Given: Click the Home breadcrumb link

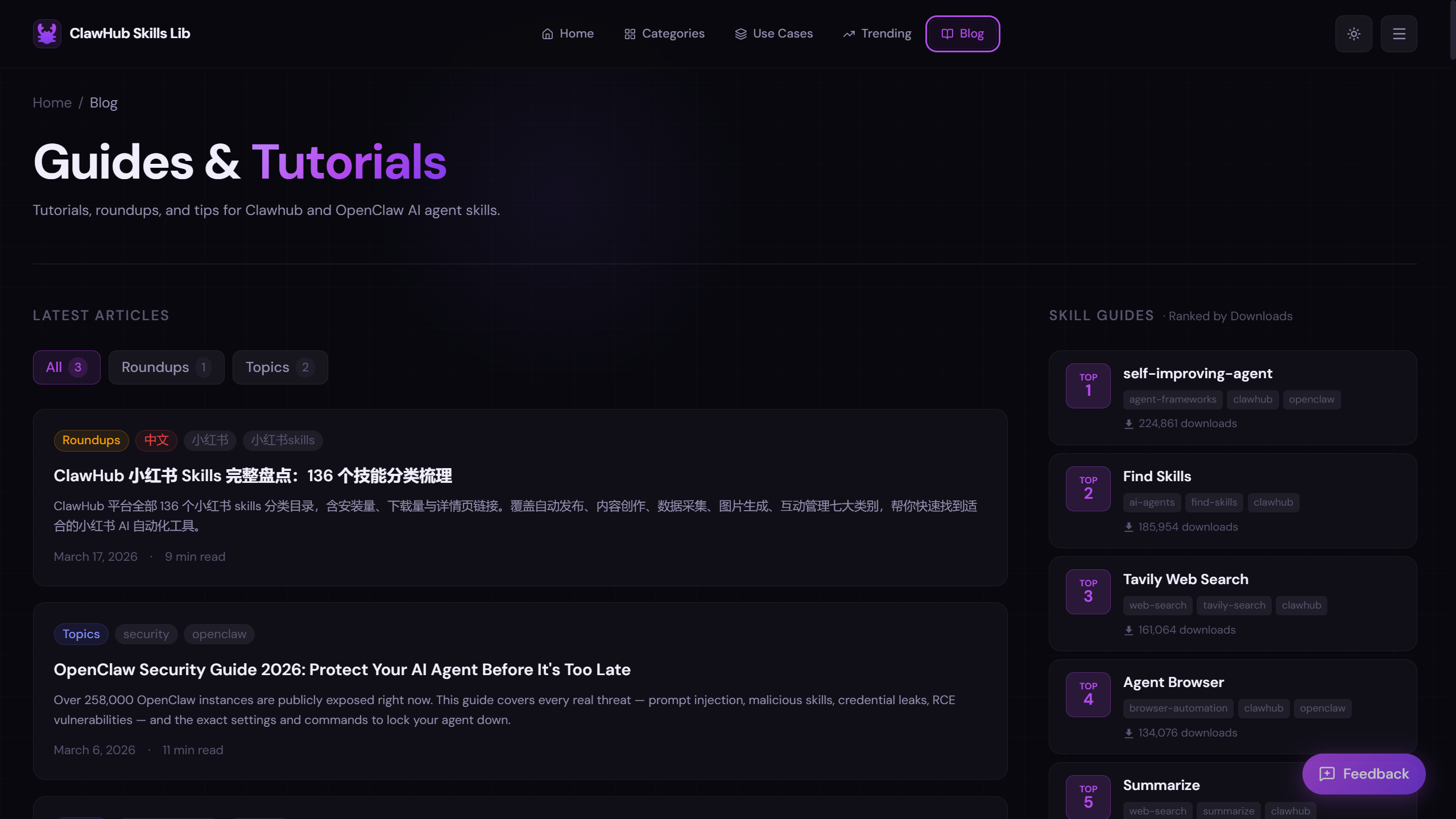Looking at the screenshot, I should pyautogui.click(x=52, y=102).
